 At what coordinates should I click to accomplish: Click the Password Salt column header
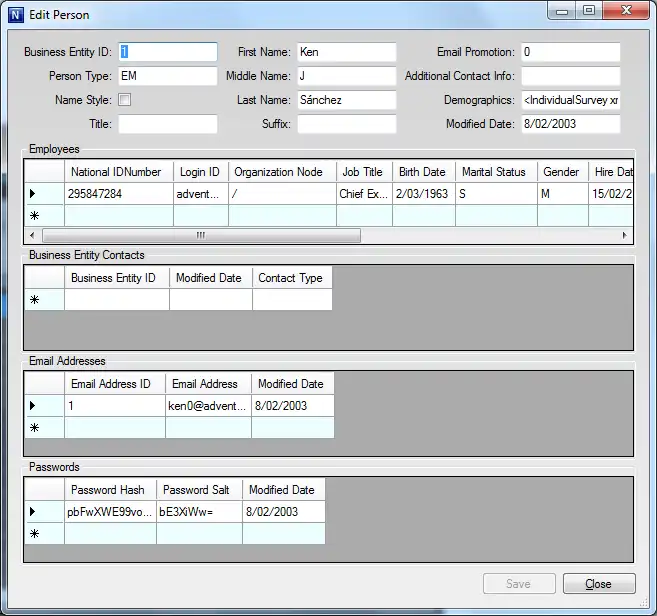click(199, 490)
